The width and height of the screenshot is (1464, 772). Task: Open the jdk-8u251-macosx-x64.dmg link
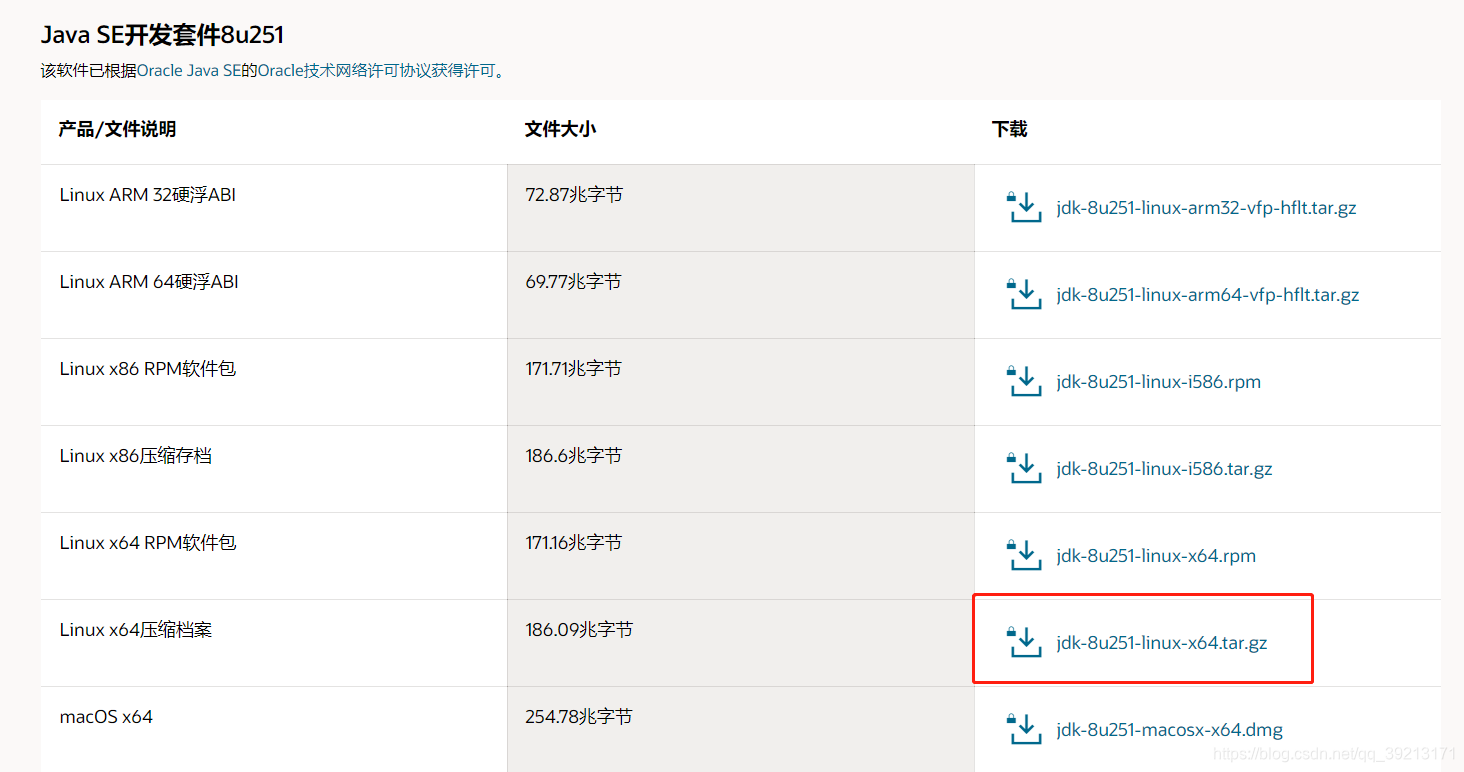pyautogui.click(x=1169, y=730)
